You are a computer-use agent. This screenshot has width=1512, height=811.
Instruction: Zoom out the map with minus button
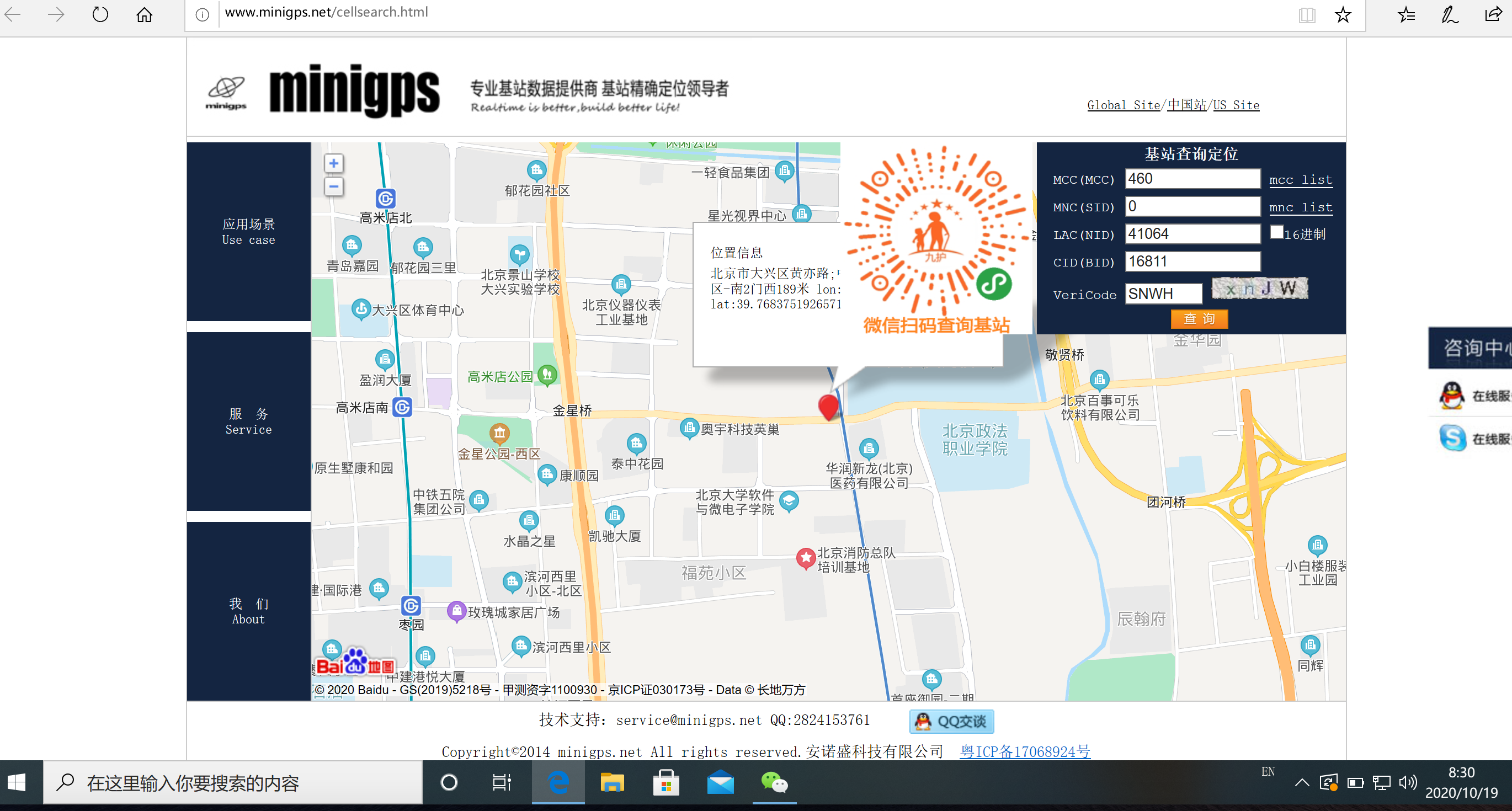[333, 187]
